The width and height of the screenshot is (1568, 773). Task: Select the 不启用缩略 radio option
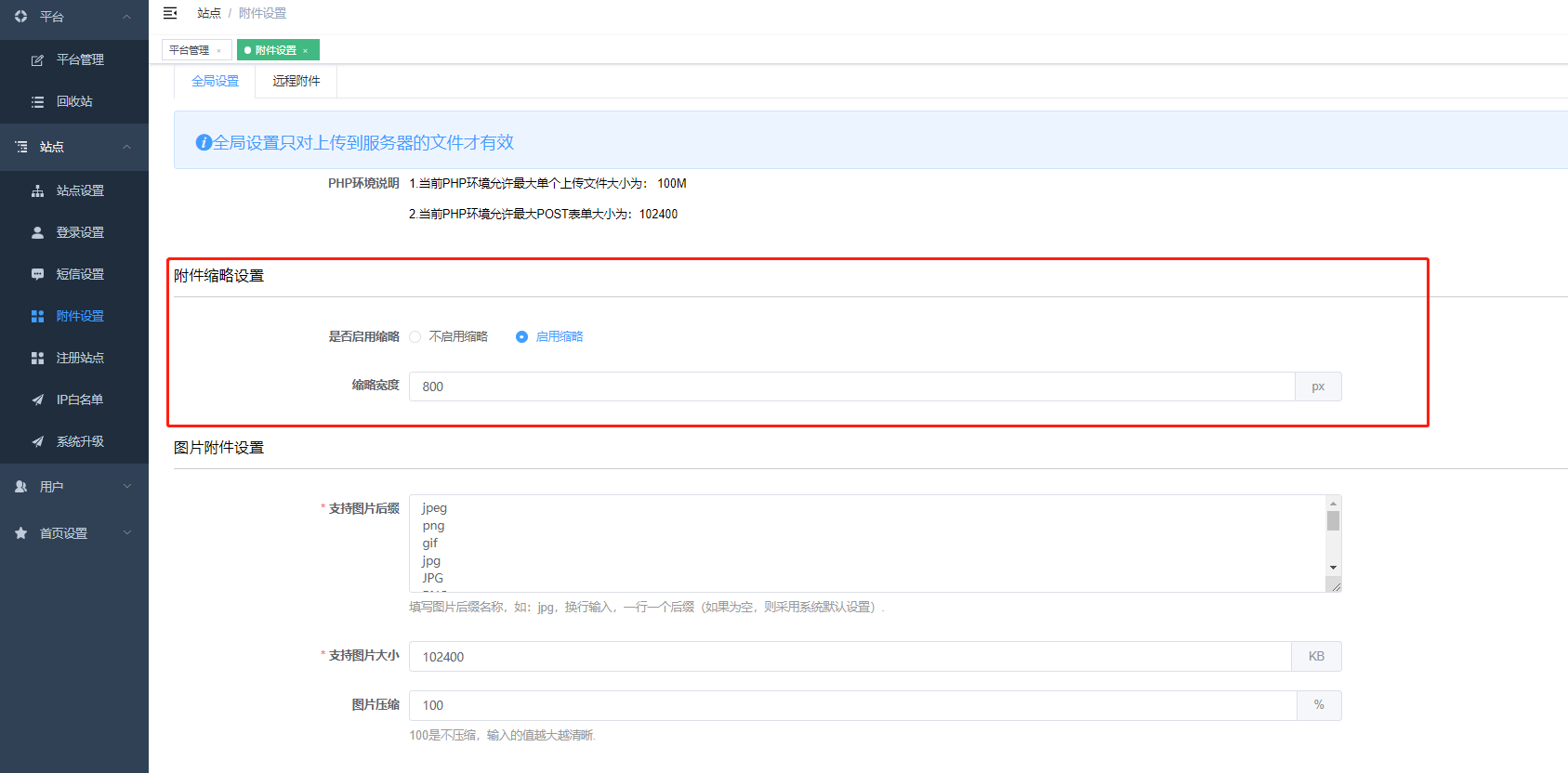(415, 337)
